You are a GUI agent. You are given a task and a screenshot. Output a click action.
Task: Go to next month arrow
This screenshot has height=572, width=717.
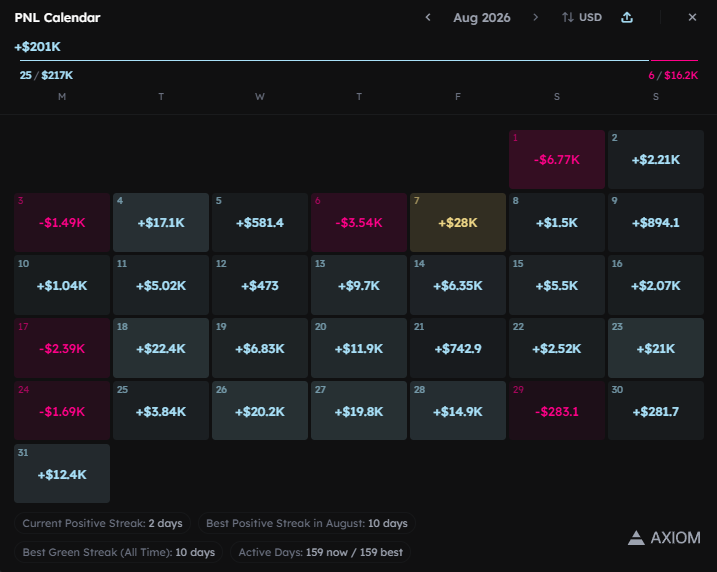pos(535,17)
